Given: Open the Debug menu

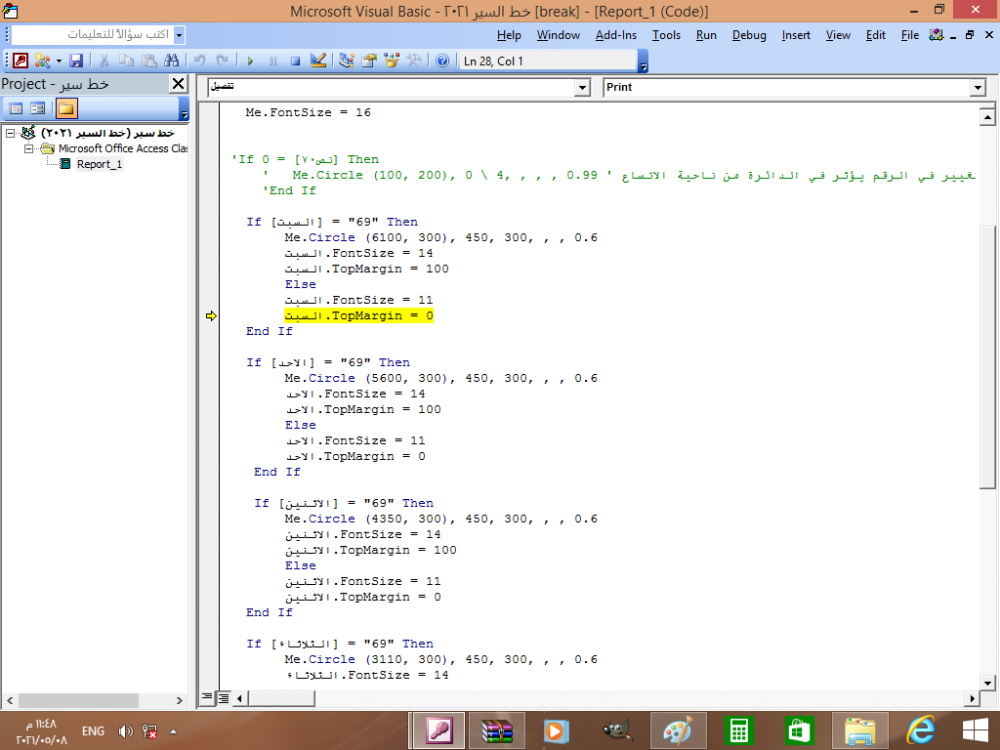Looking at the screenshot, I should tap(749, 35).
